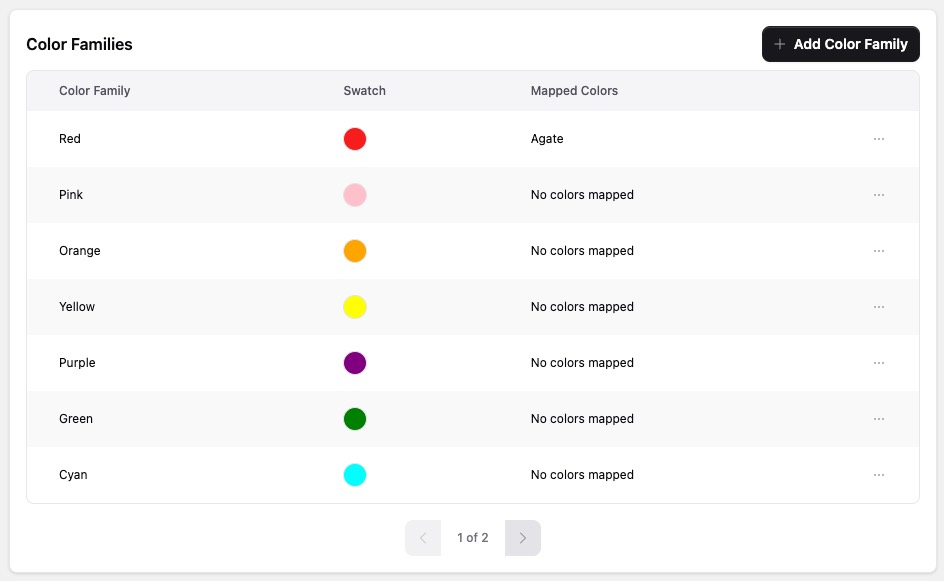Image resolution: width=944 pixels, height=581 pixels.
Task: Open the ellipsis menu for Yellow row
Action: tap(879, 307)
